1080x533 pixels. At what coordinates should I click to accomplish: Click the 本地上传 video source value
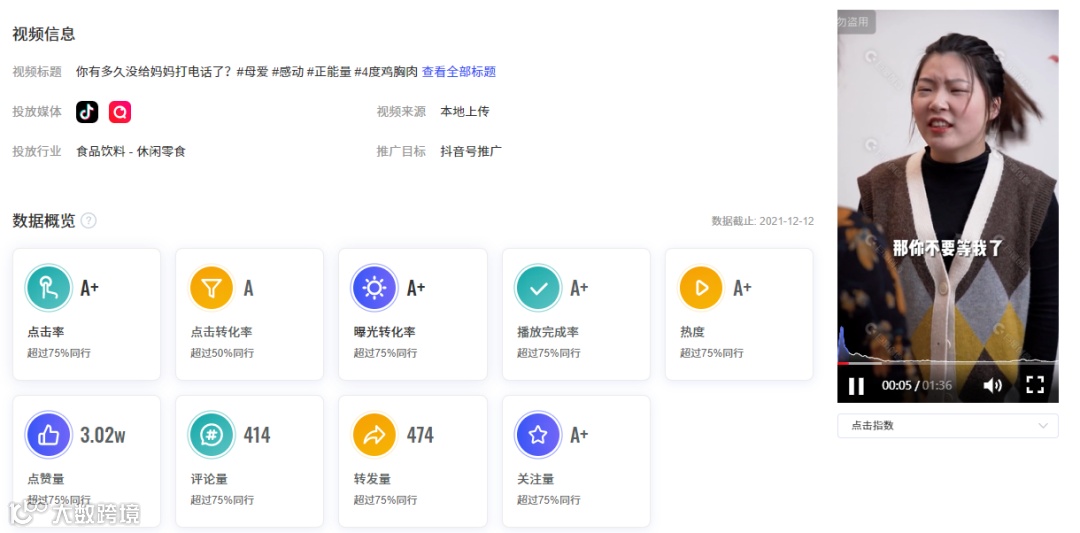tap(465, 112)
